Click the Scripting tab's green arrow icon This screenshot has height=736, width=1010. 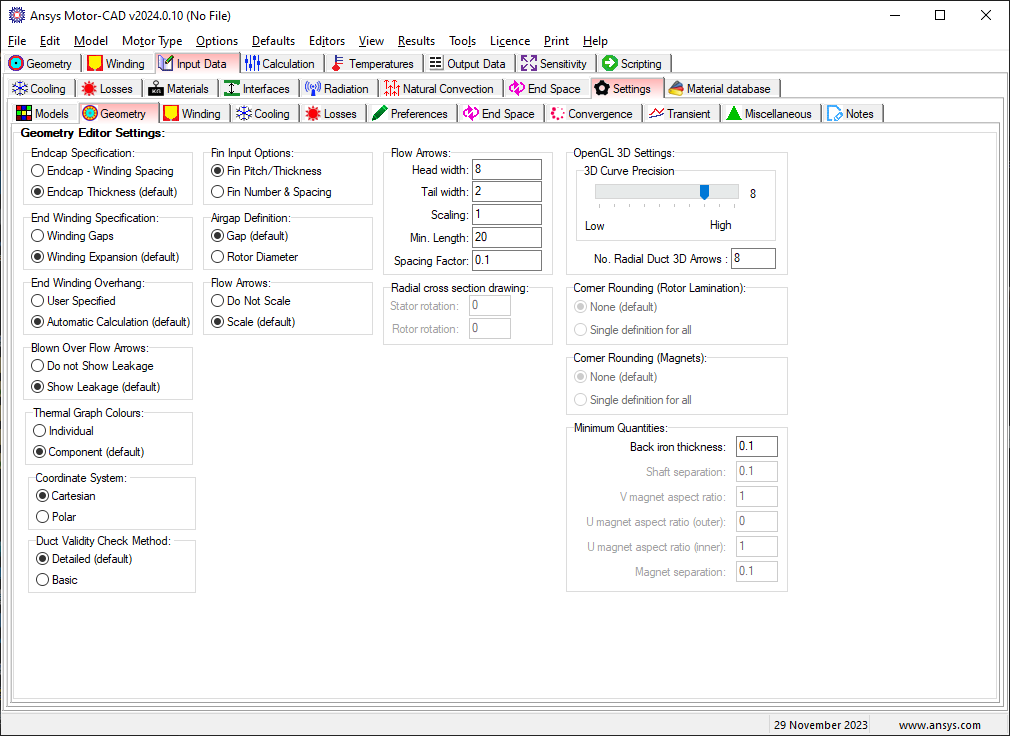[610, 64]
